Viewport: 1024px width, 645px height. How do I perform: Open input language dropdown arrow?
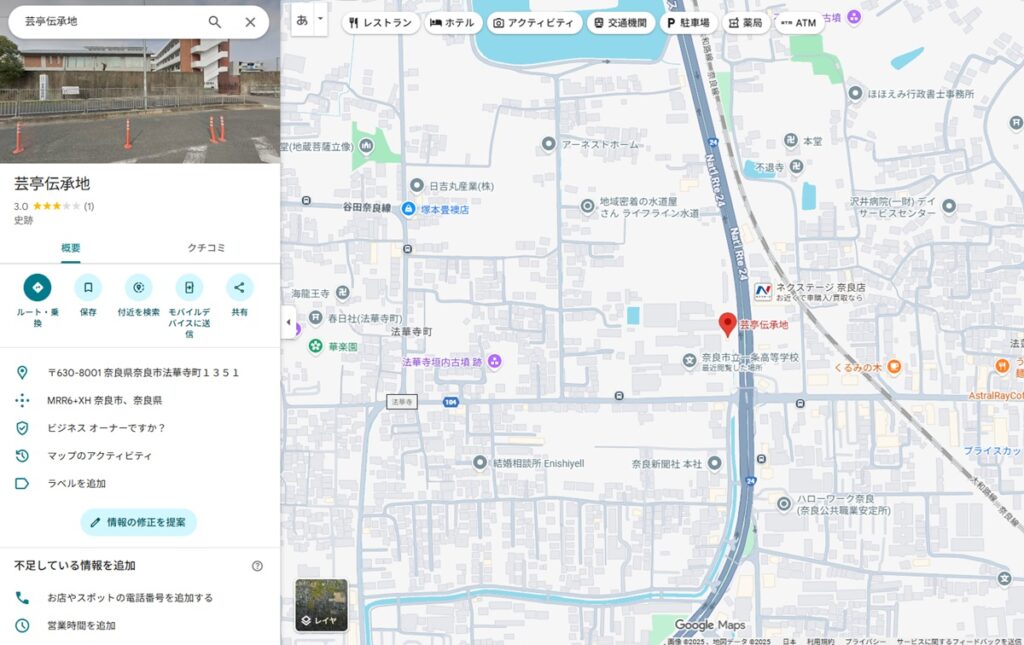[320, 19]
